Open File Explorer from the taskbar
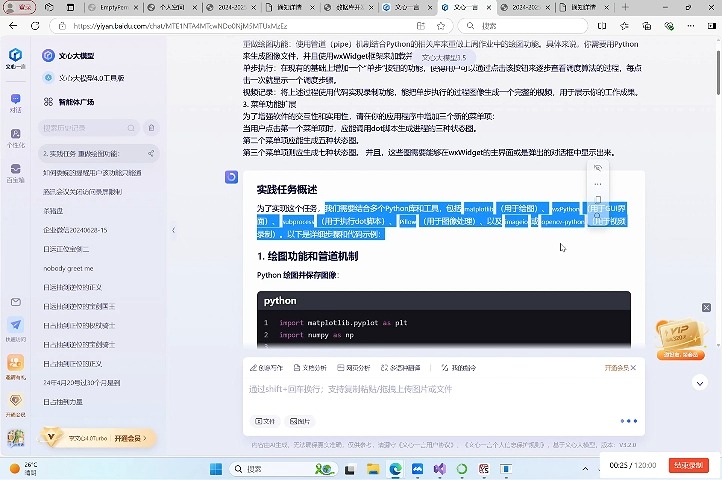The width and height of the screenshot is (722, 480). click(x=373, y=469)
